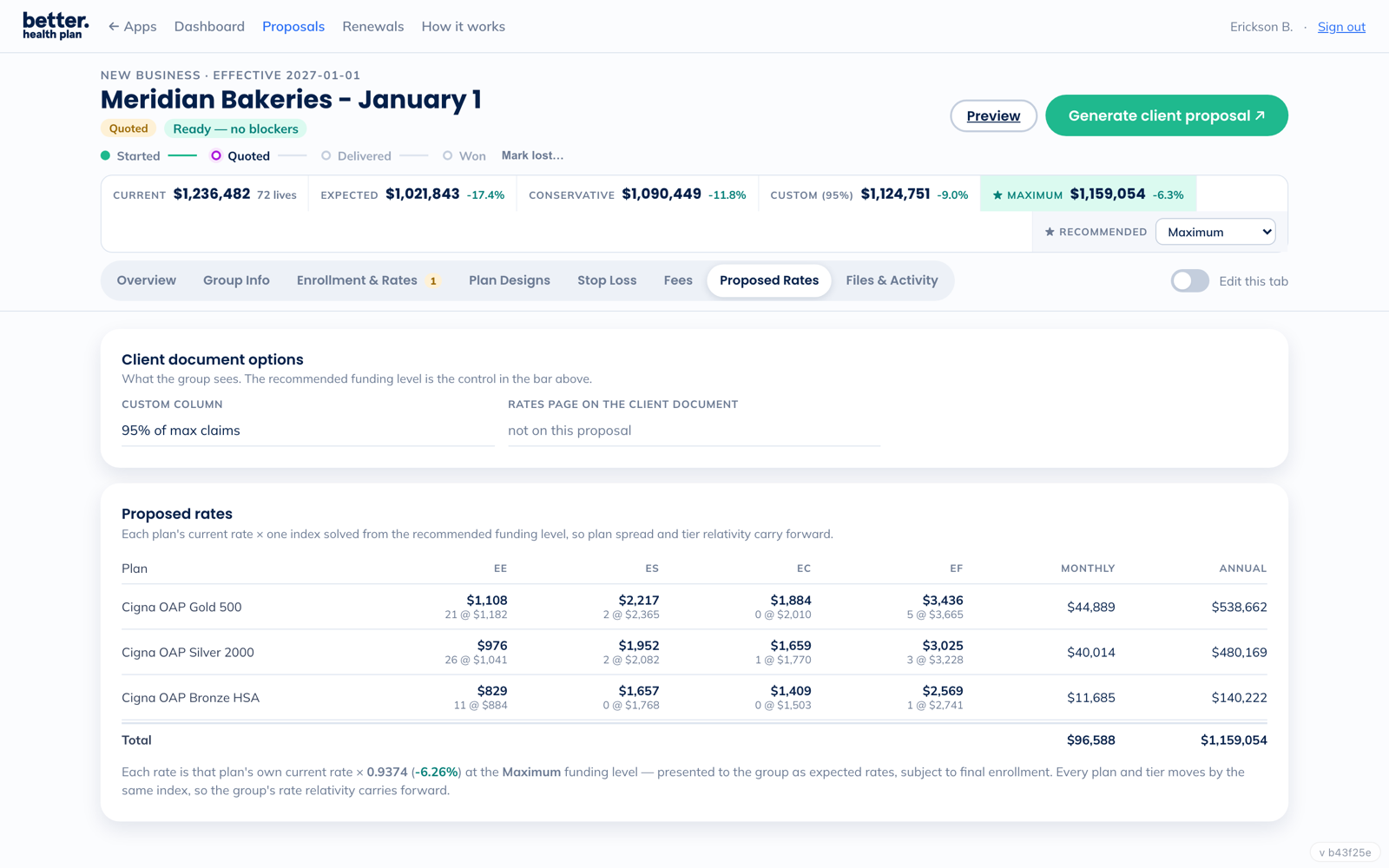
Task: Switch to the Stop Loss tab
Action: tap(607, 280)
